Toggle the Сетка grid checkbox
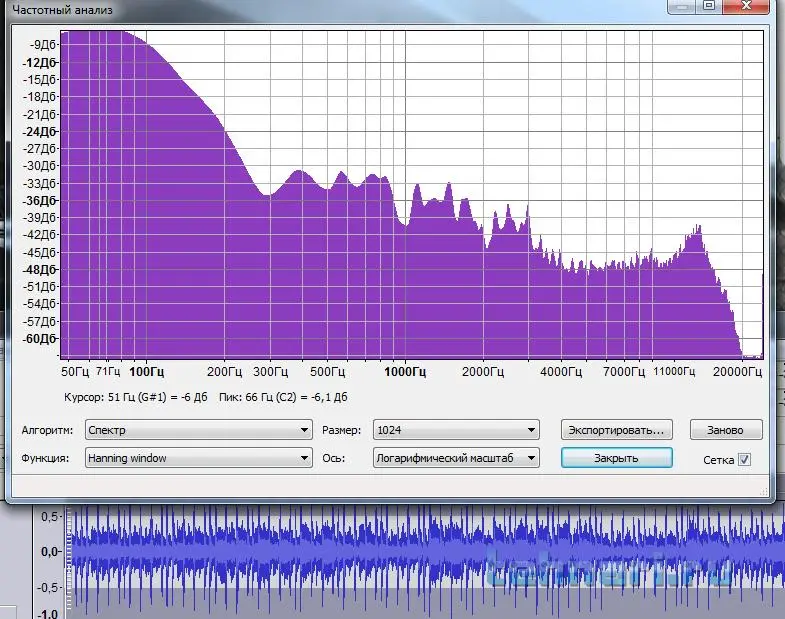 [x=743, y=460]
